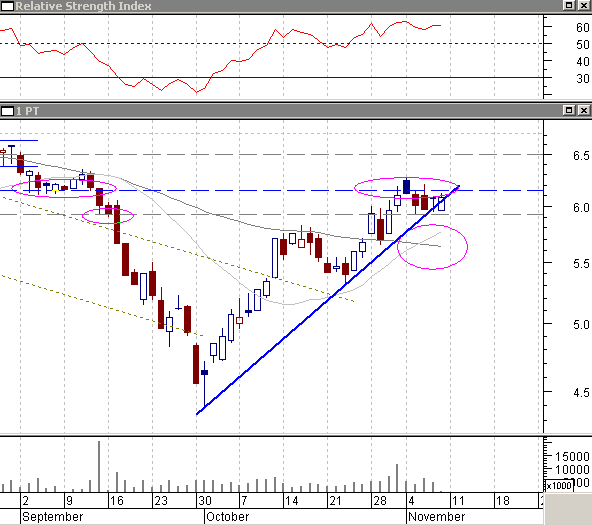Image resolution: width=592 pixels, height=525 pixels.
Task: Click the RSI 40 scale label
Action: coord(583,62)
